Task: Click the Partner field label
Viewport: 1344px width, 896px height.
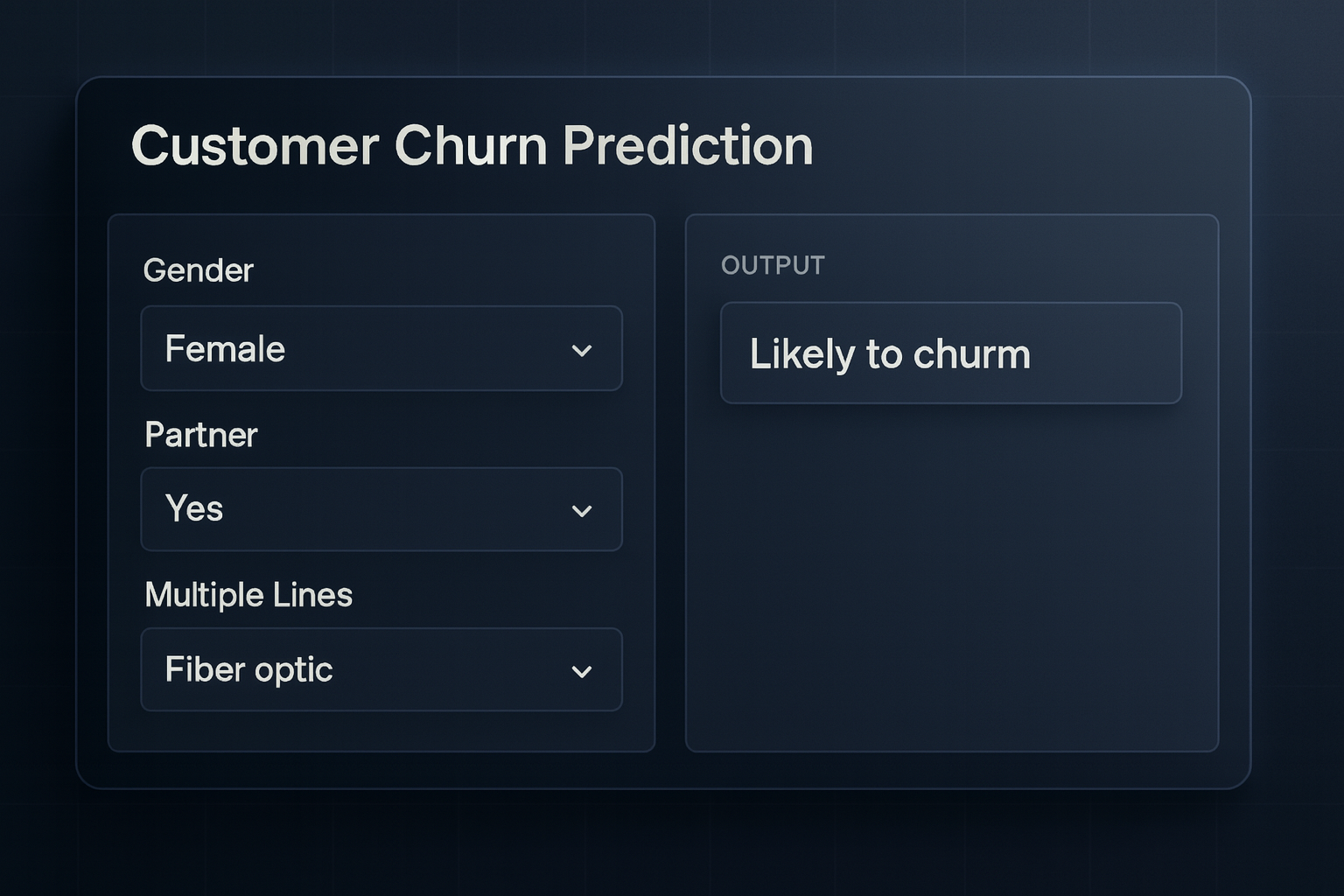Action: [x=201, y=435]
